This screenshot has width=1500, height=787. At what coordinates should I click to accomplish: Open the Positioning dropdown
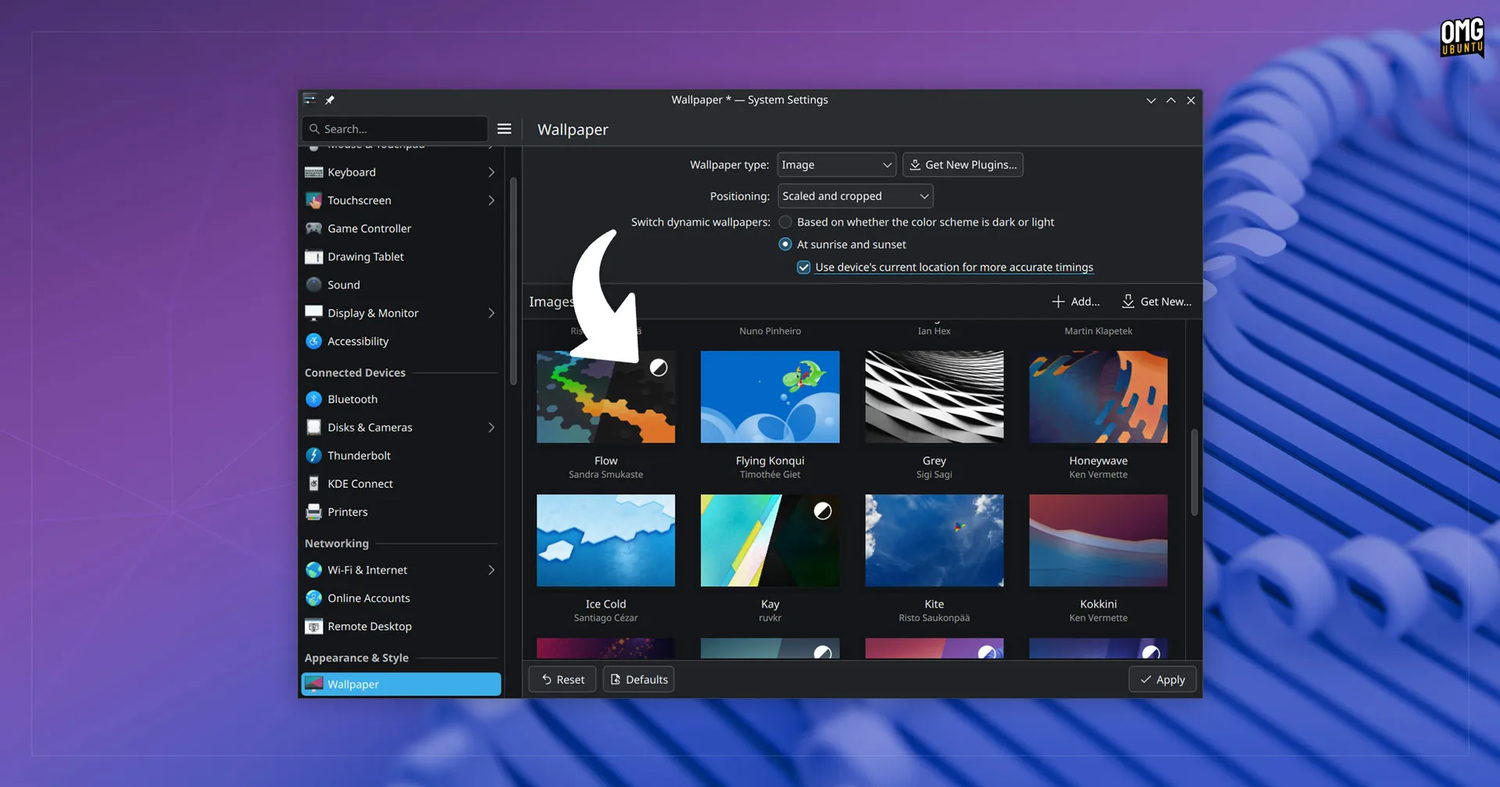855,196
